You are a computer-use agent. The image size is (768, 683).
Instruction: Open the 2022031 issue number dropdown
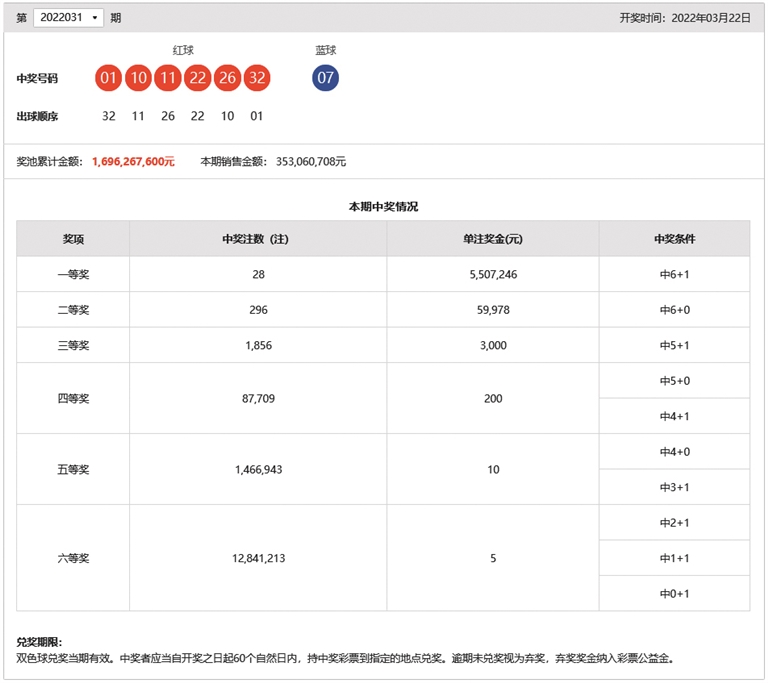pos(68,18)
